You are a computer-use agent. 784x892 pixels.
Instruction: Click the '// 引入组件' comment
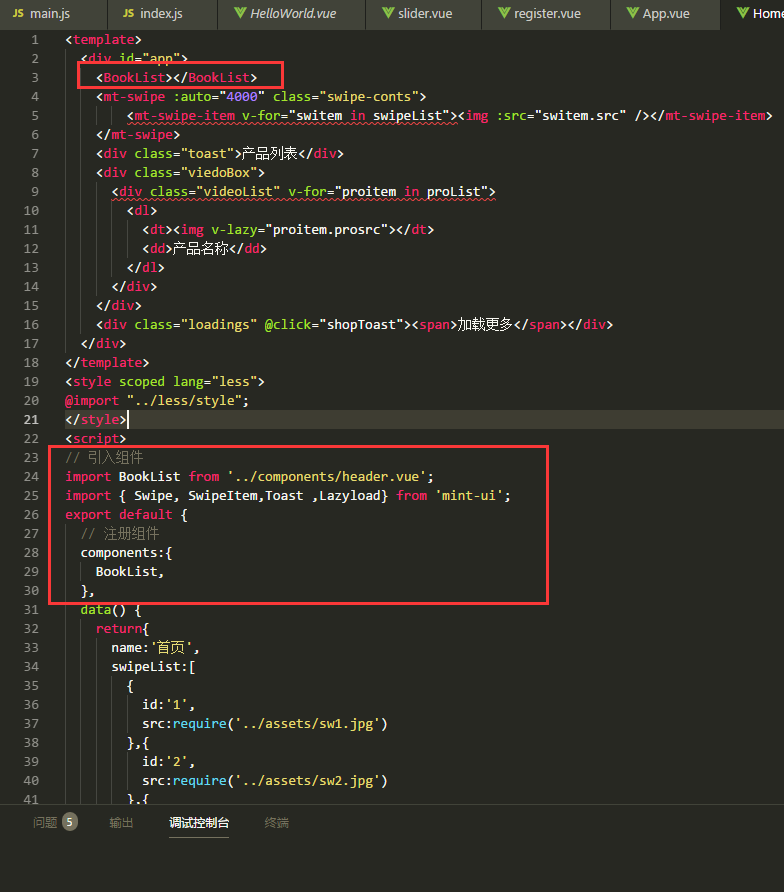(104, 457)
